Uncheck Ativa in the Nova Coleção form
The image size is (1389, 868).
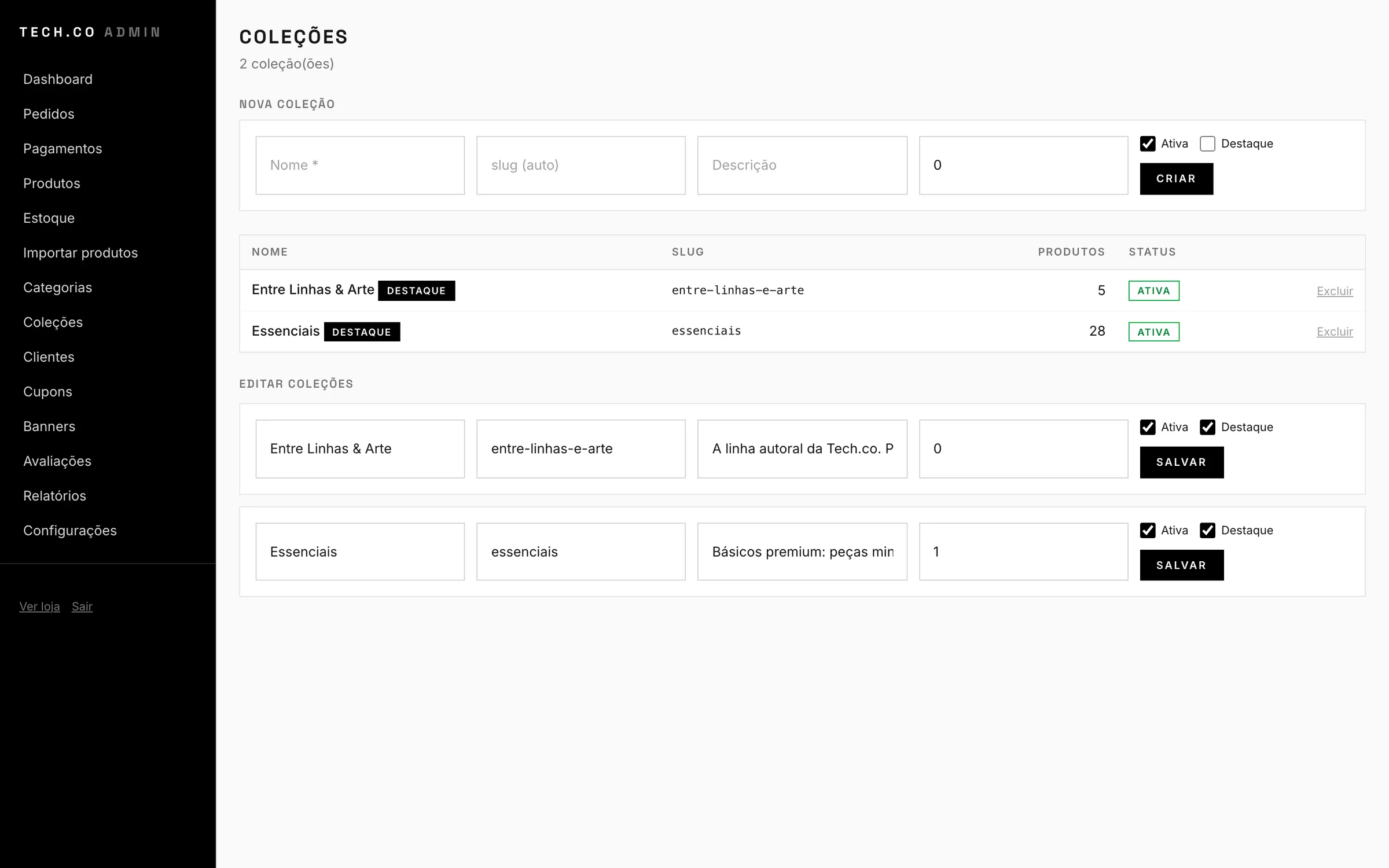[x=1148, y=144]
